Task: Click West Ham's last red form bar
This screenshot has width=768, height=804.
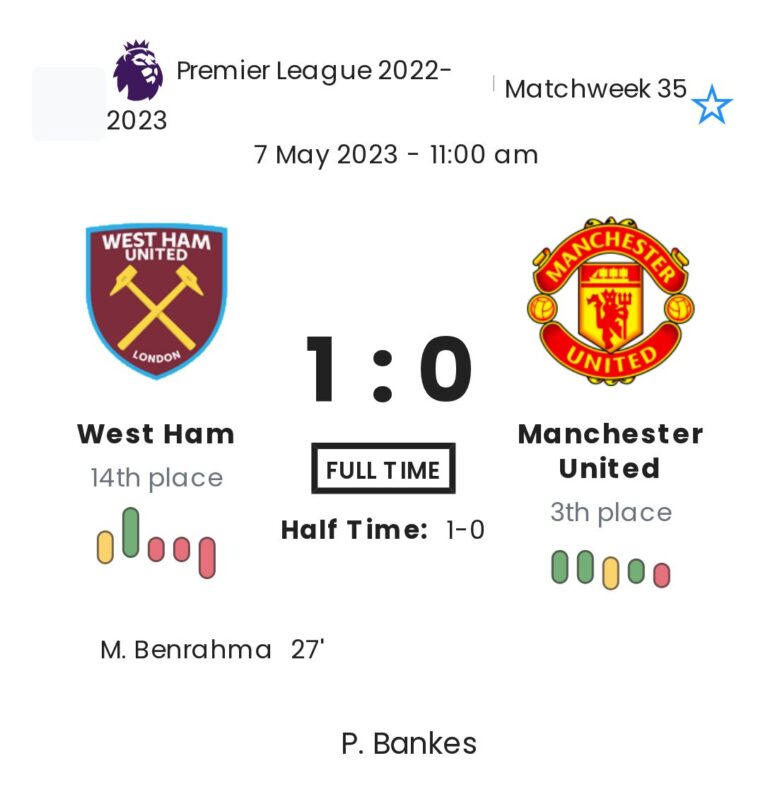Action: point(207,557)
